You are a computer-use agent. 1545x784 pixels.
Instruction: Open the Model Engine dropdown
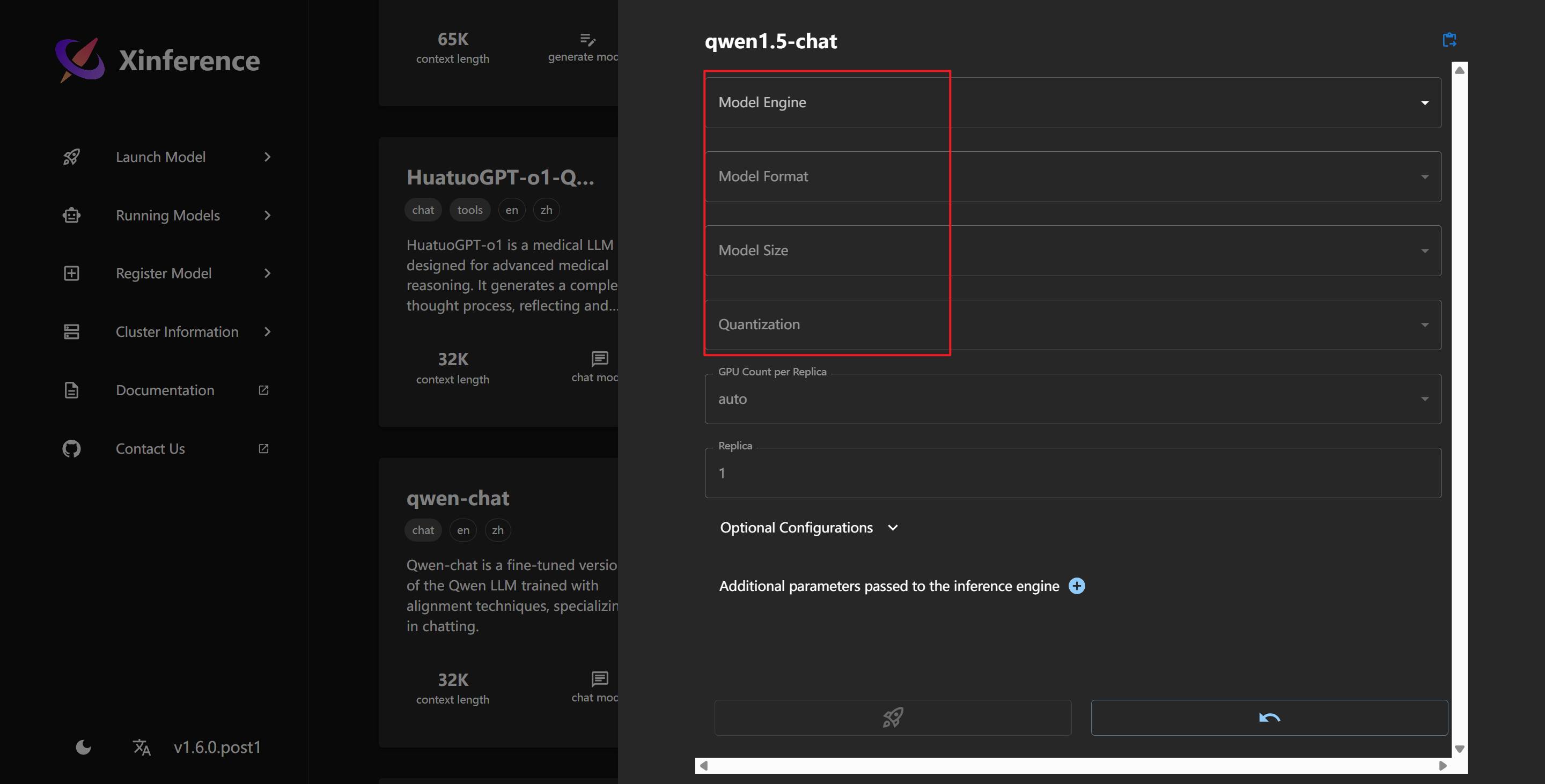[x=1073, y=102]
